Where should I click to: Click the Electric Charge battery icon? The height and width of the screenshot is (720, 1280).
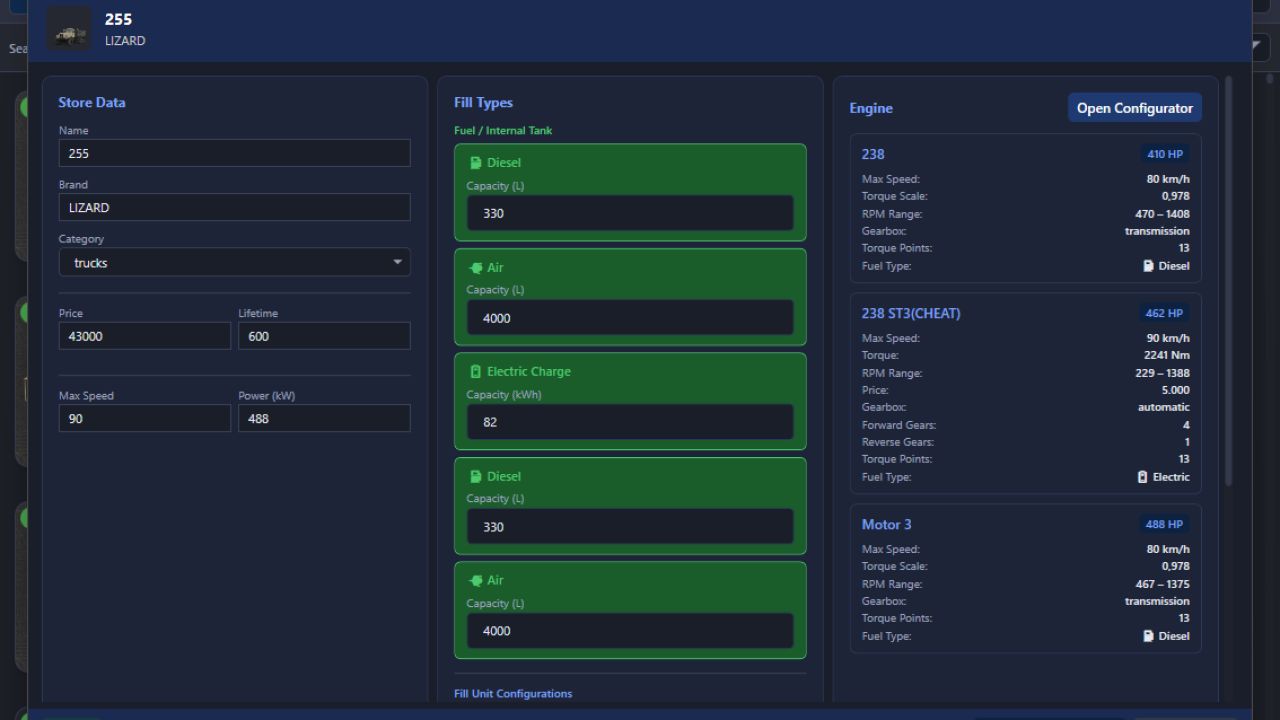click(x=476, y=371)
